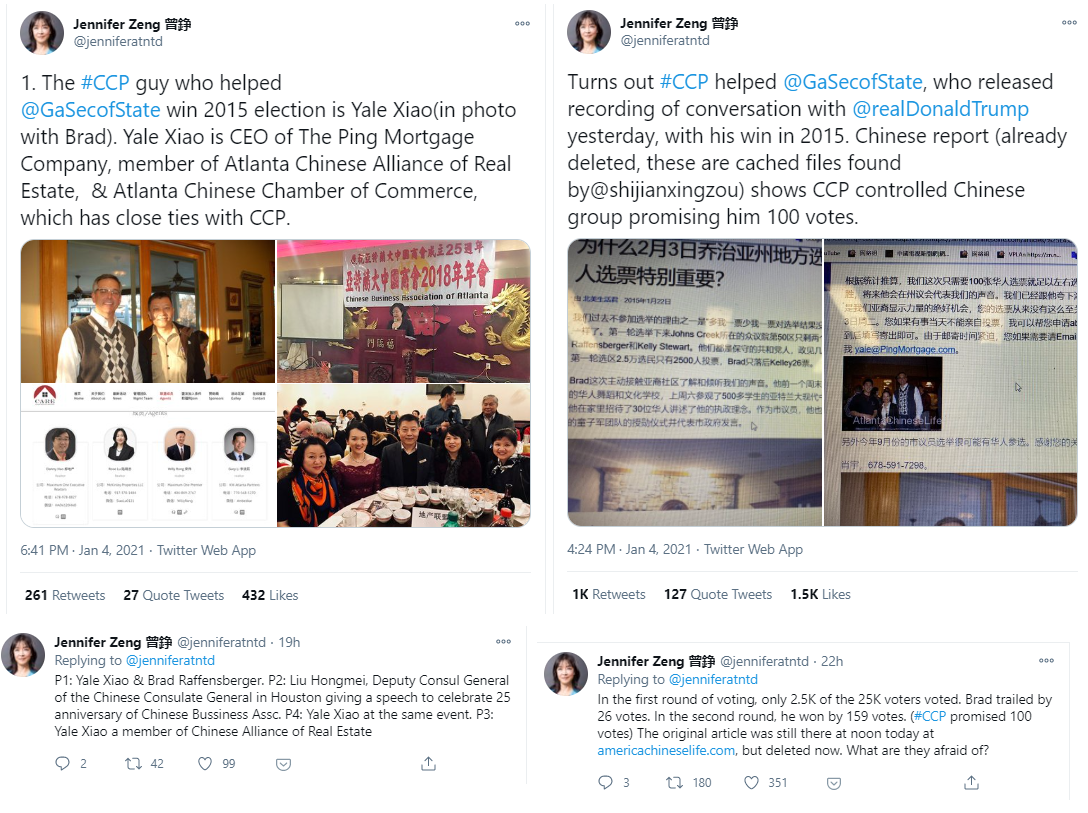Retweet the 19h reply with 42 retweets
Viewport: 1088px width, 813px height.
(133, 764)
